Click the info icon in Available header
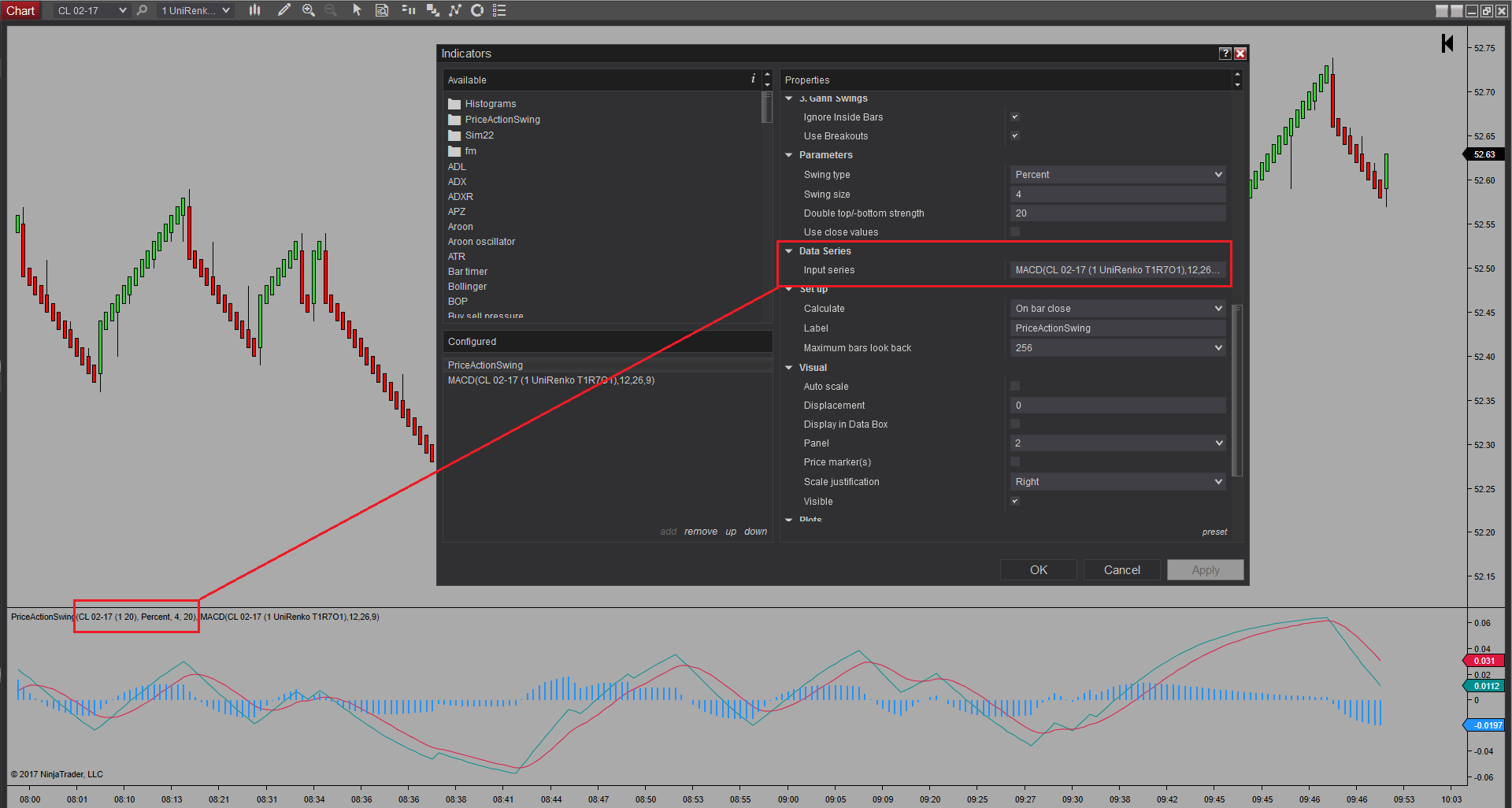Viewport: 1512px width, 808px height. (x=753, y=79)
